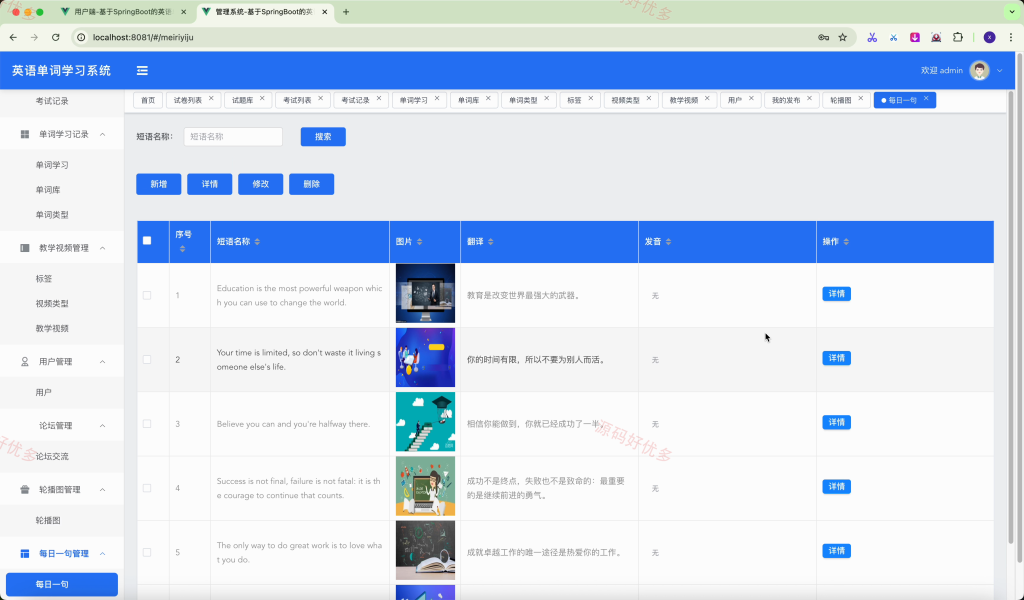Open a new browser tab with plus icon

(x=346, y=12)
